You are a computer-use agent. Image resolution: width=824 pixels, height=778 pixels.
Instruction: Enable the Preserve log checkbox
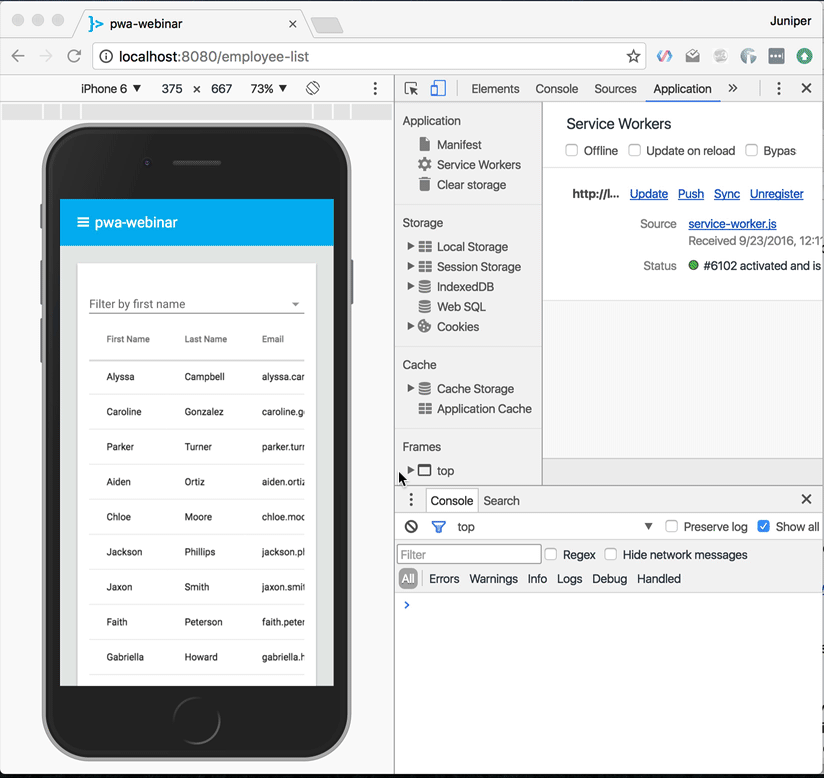coord(672,527)
